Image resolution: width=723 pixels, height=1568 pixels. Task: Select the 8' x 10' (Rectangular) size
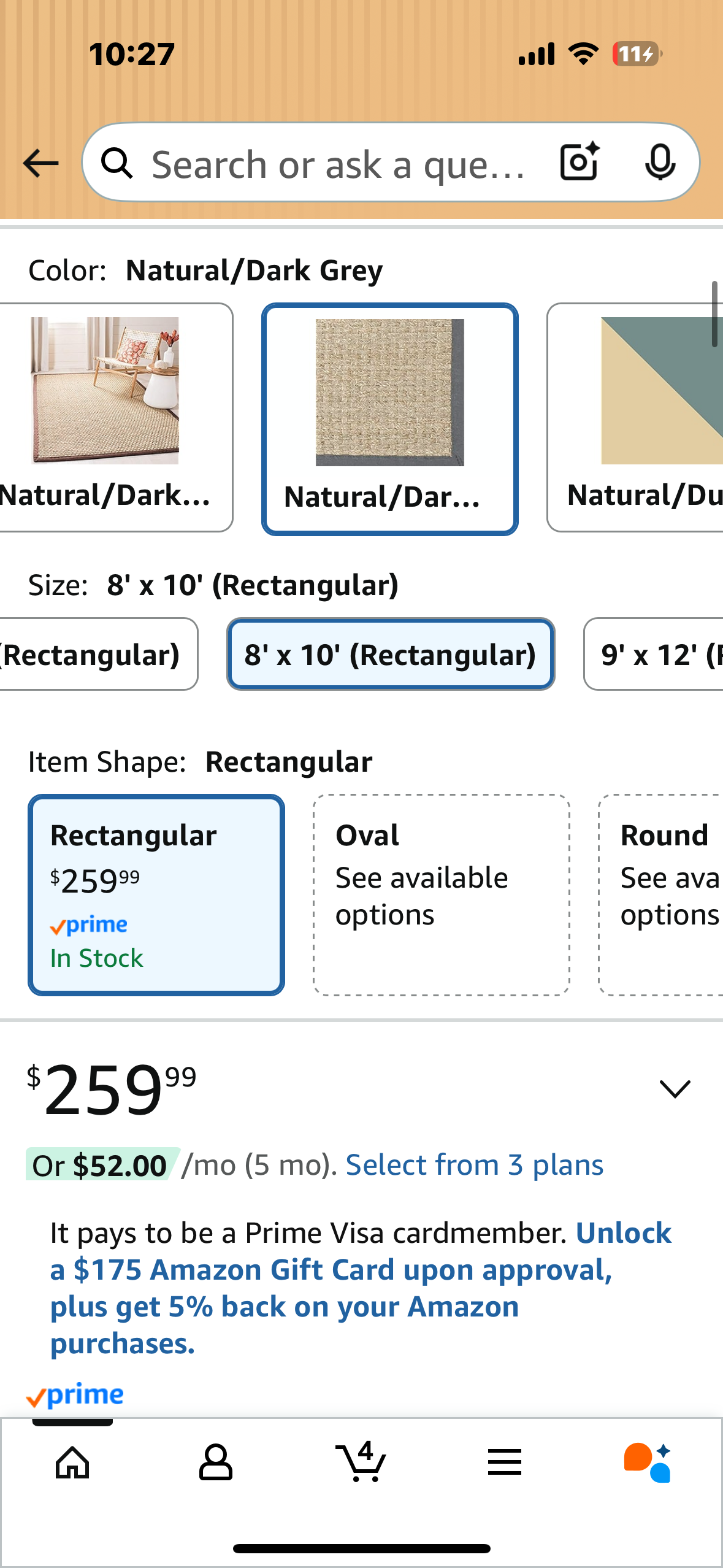click(391, 655)
